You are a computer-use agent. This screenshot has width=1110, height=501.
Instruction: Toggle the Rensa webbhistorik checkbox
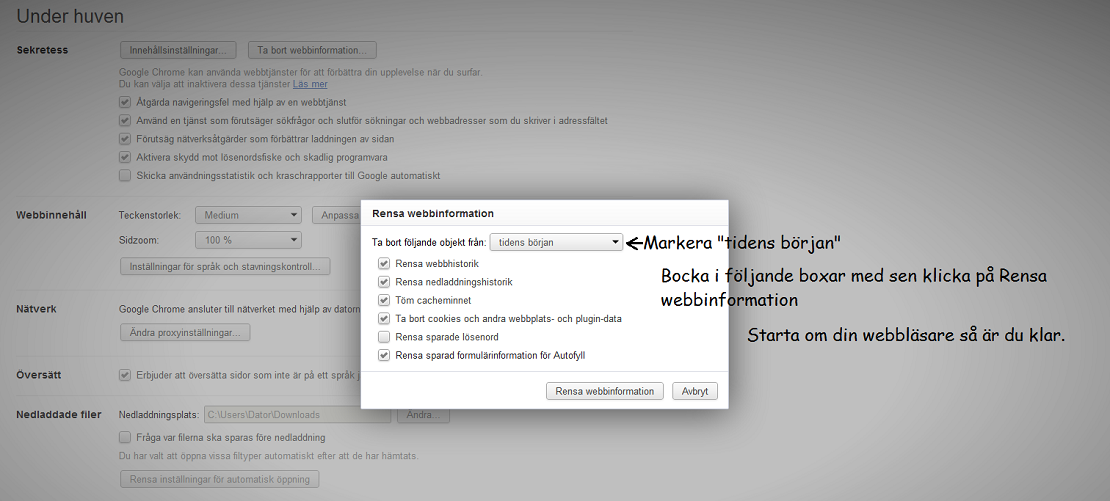click(x=384, y=264)
